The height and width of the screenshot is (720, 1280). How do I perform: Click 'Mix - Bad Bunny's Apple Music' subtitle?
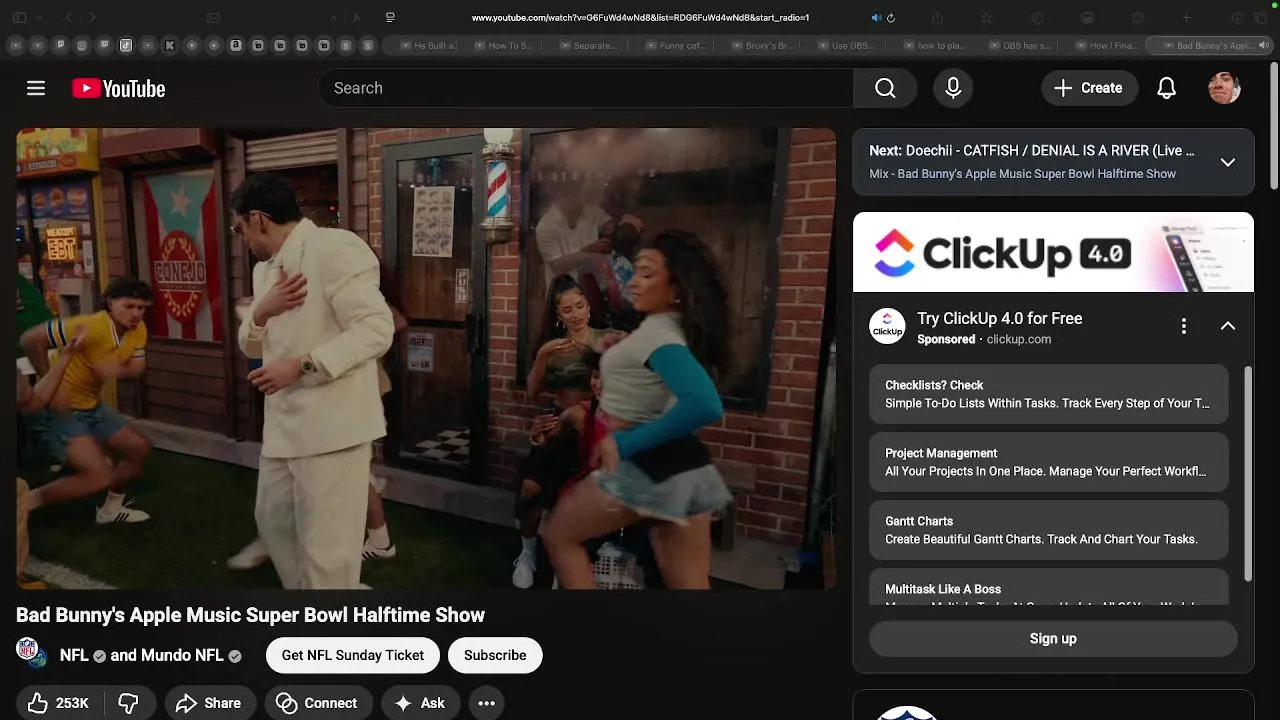1022,174
